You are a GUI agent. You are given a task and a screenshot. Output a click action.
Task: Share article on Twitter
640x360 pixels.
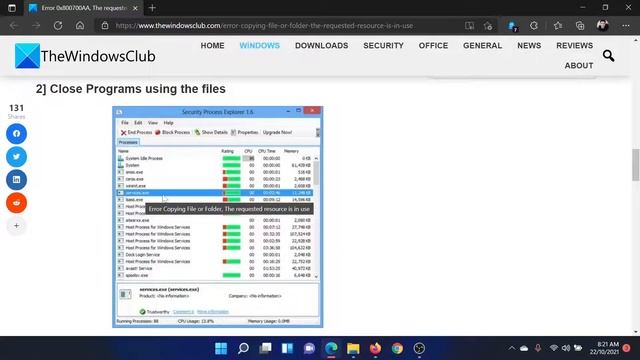(16, 157)
